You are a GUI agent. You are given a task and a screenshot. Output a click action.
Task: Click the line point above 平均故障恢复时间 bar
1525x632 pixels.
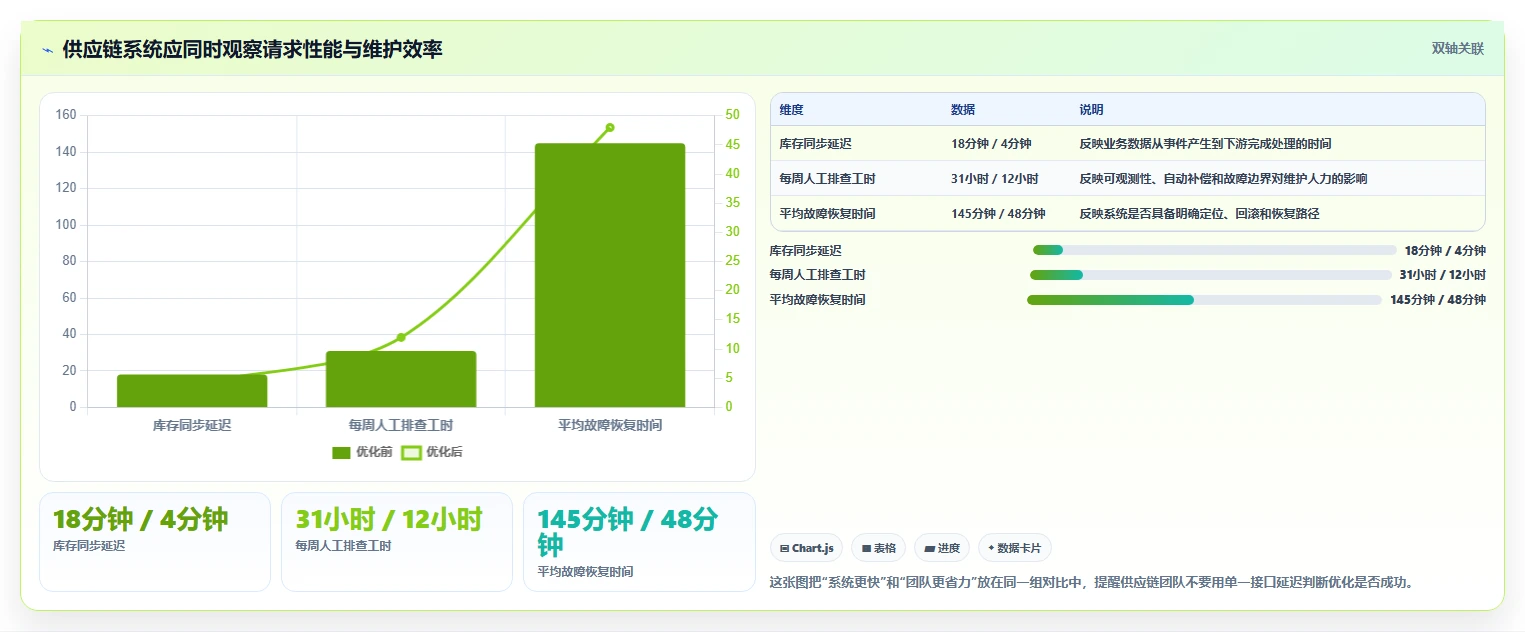coord(610,127)
